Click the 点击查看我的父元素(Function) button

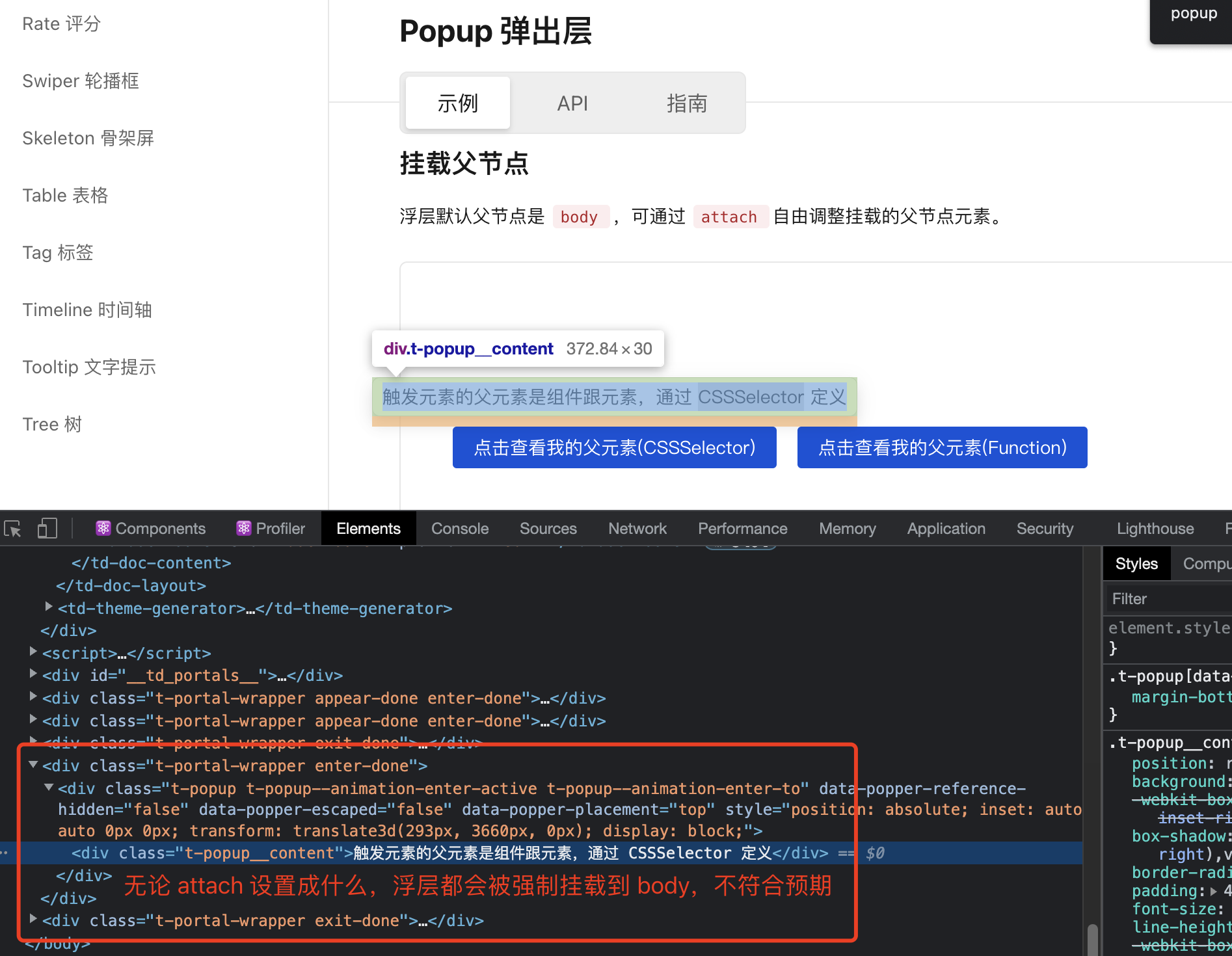pyautogui.click(x=941, y=447)
